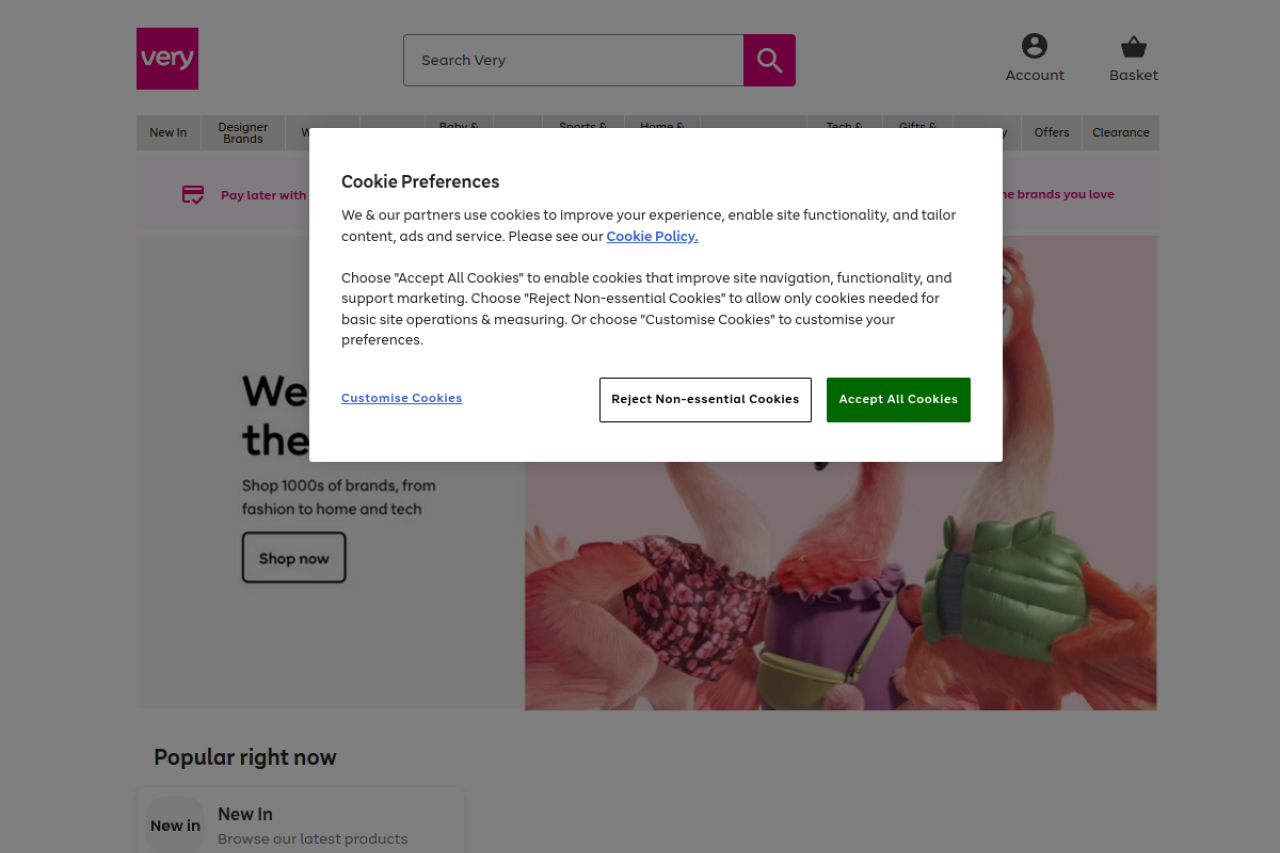Click the 'brands you love' promo text
Screen dimensions: 1280x853
[x=1060, y=195]
